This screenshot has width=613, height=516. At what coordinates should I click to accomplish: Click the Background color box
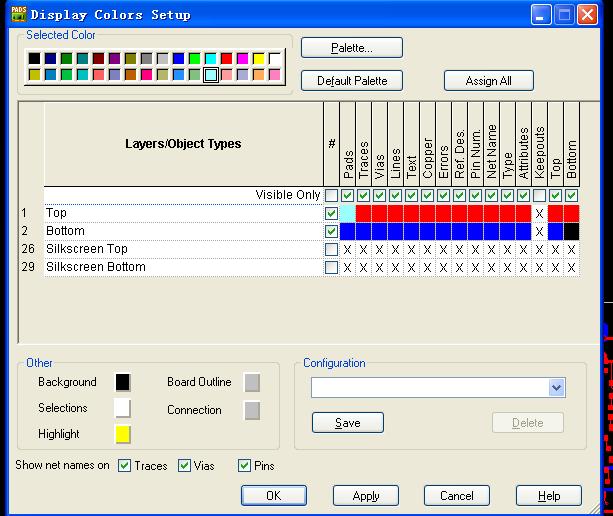click(123, 382)
